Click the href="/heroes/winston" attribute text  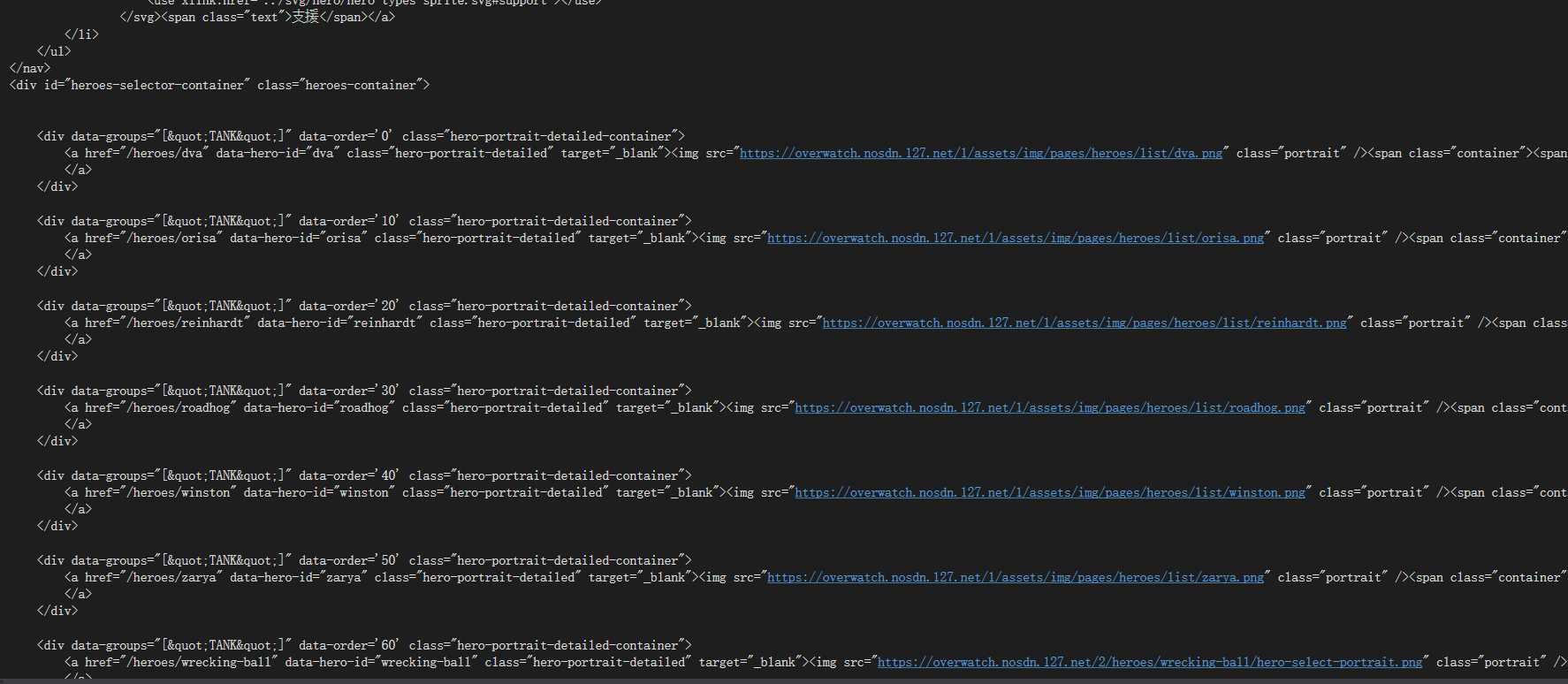[x=161, y=492]
